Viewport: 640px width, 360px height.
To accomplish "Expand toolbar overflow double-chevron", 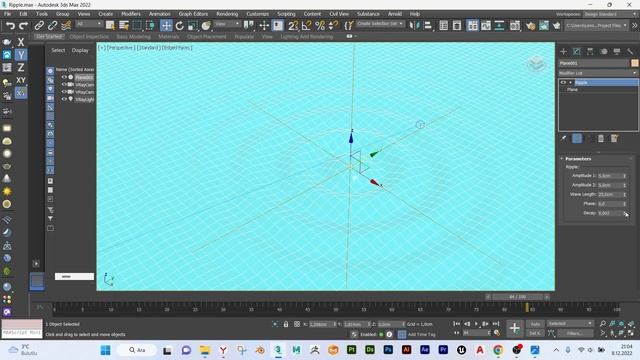I will [635, 25].
